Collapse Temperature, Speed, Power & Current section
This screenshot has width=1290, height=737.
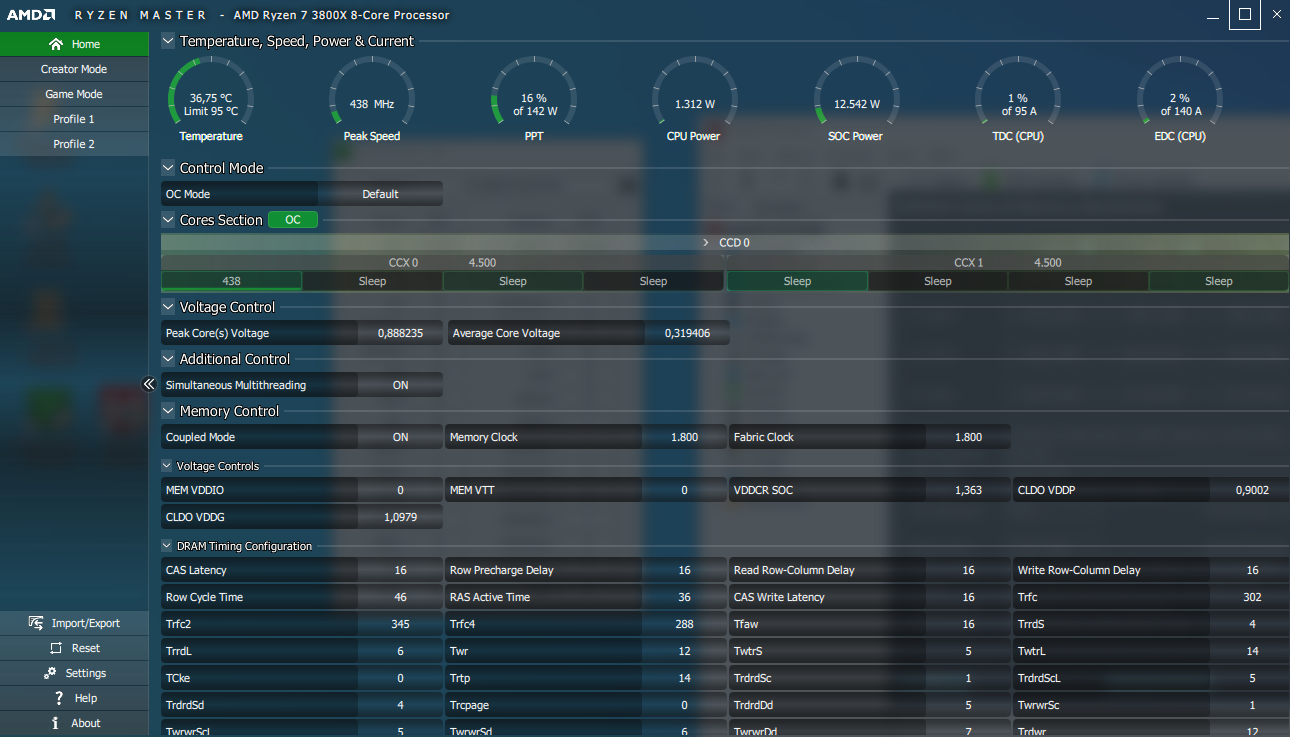coord(168,41)
